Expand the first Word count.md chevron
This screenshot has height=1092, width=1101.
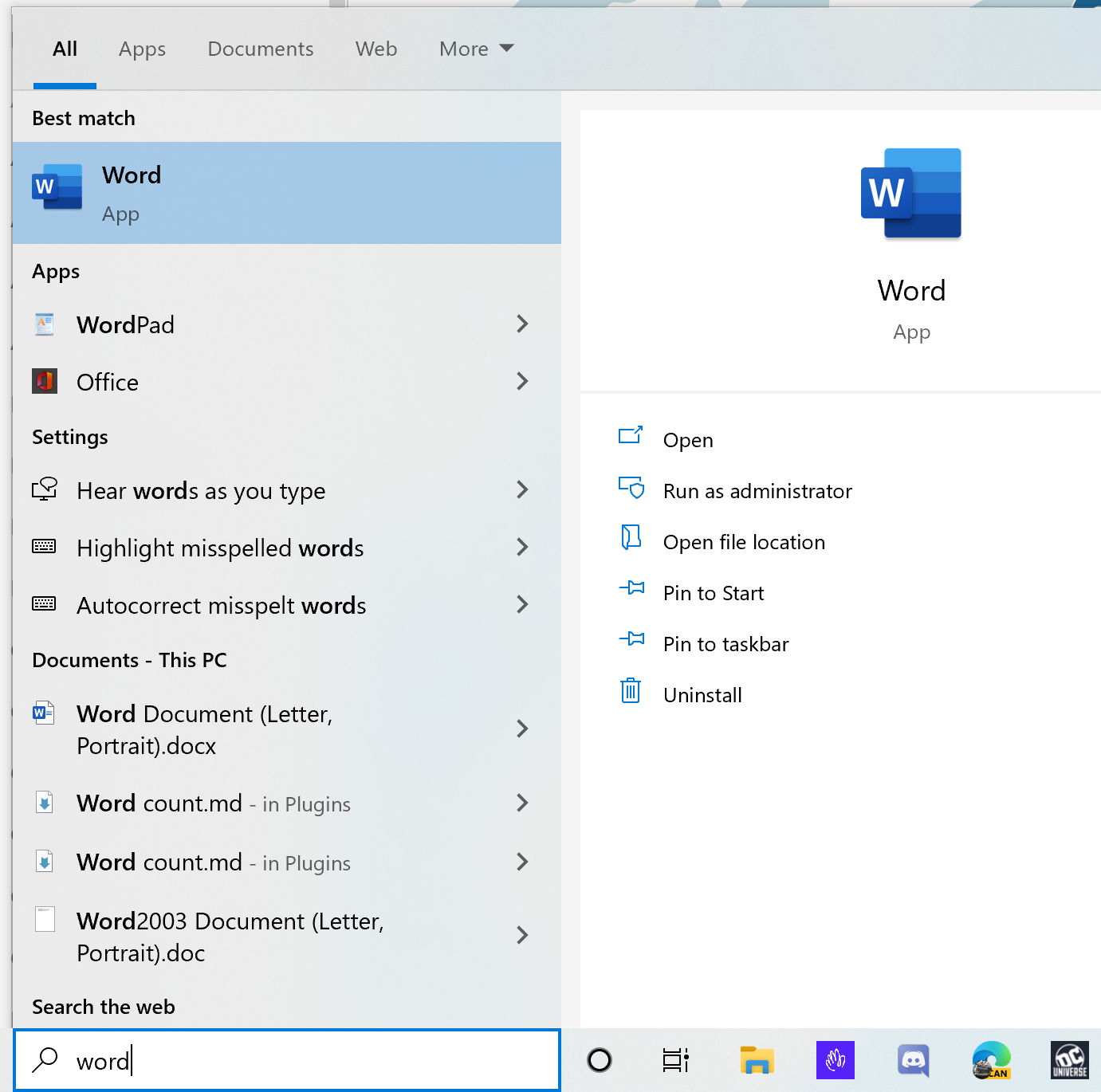pyautogui.click(x=522, y=803)
